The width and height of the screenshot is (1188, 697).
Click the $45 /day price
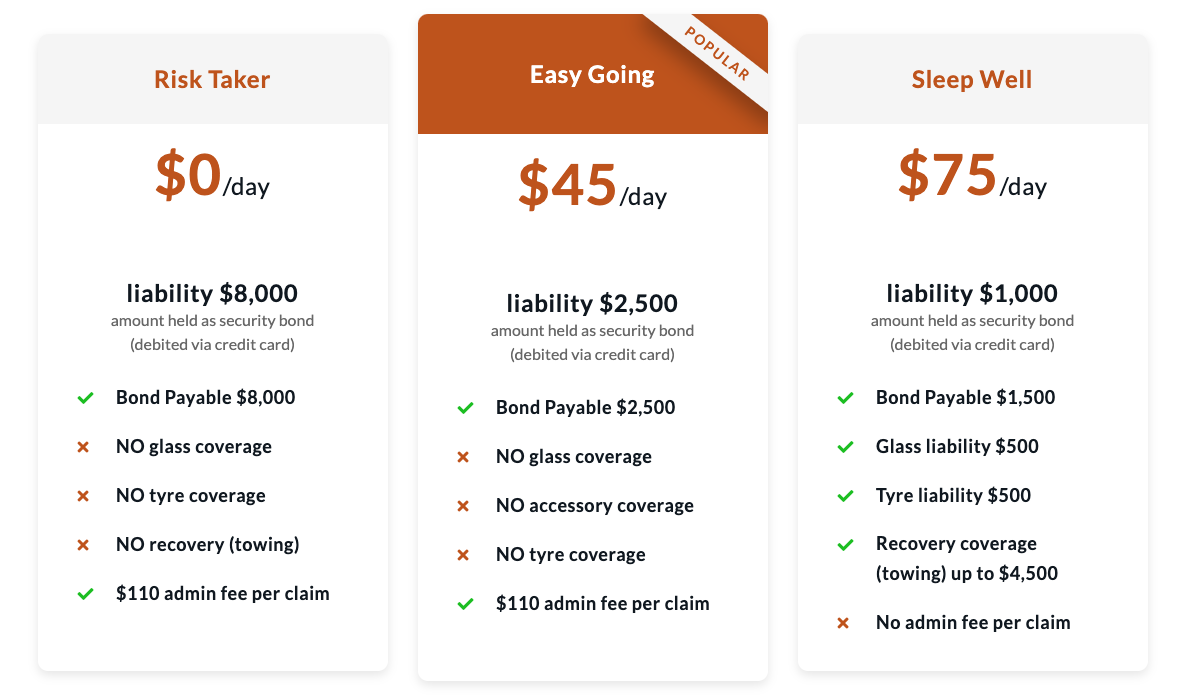[592, 186]
